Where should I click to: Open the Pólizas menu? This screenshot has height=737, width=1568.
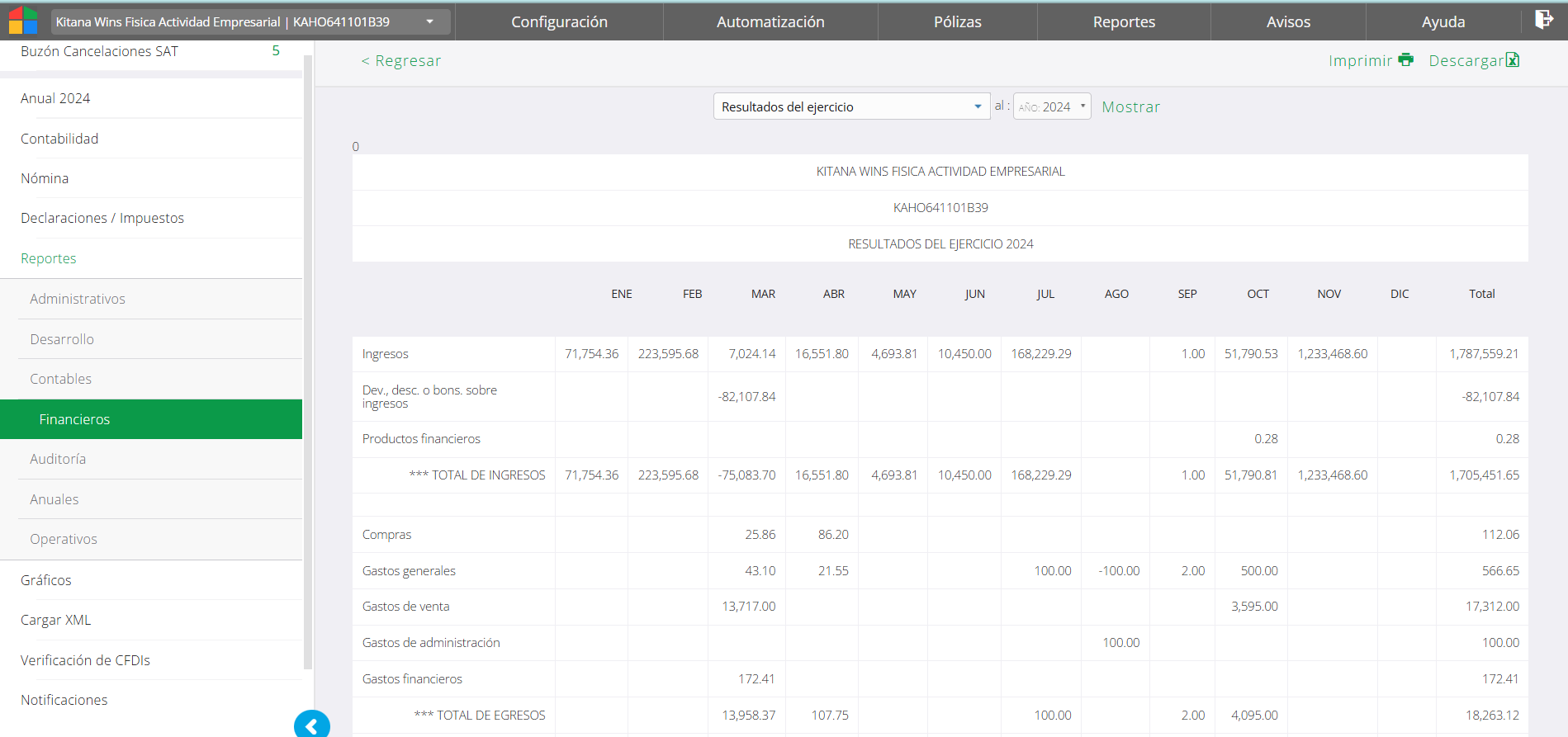tap(957, 22)
